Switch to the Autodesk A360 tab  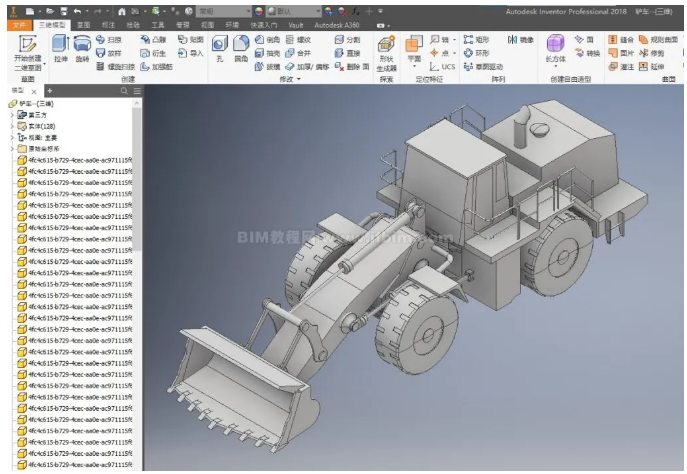tap(336, 25)
